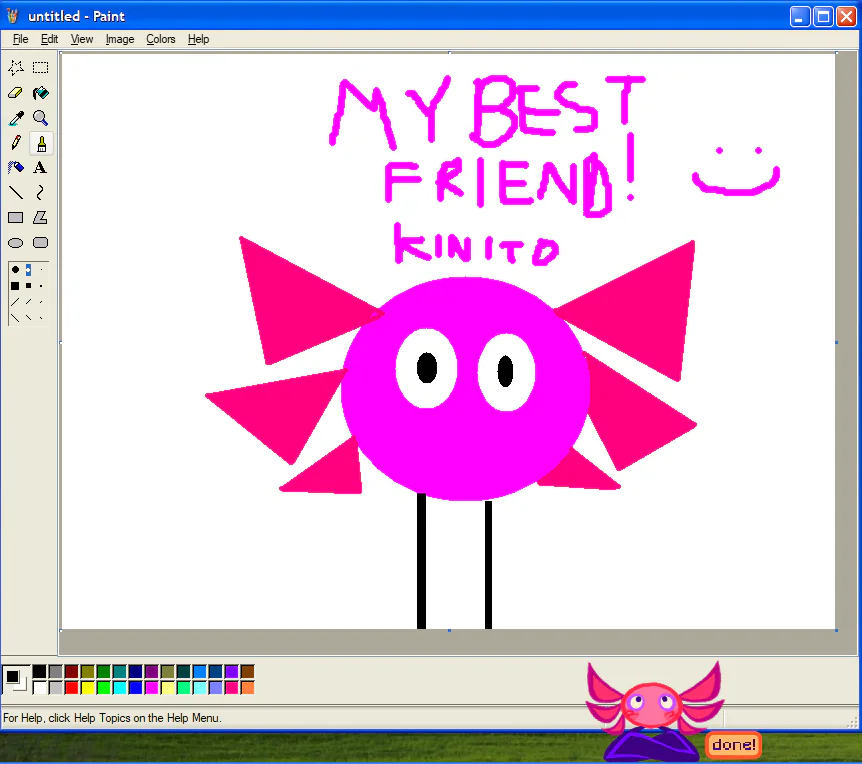862x764 pixels.
Task: Choose the large square brush shape
Action: 15,286
